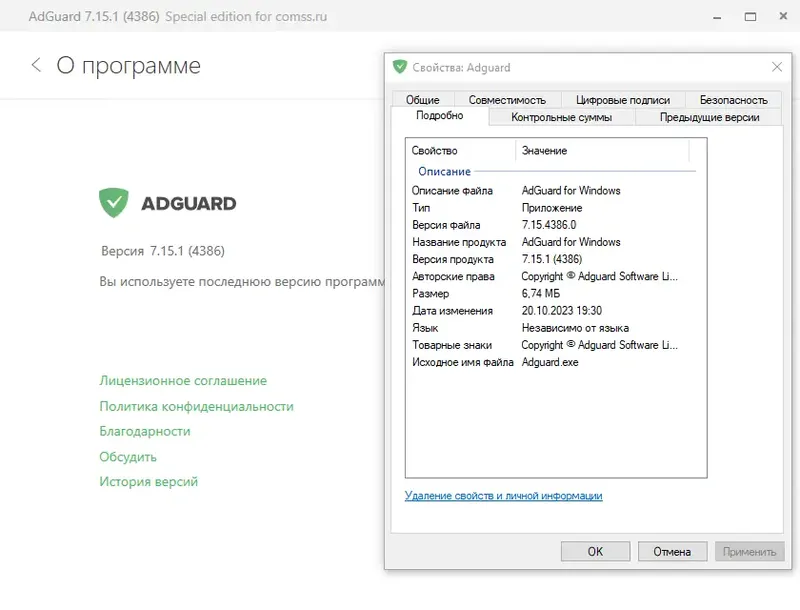Image resolution: width=800 pixels, height=610 pixels.
Task: Maximize the AdGuard main window
Action: 750,17
